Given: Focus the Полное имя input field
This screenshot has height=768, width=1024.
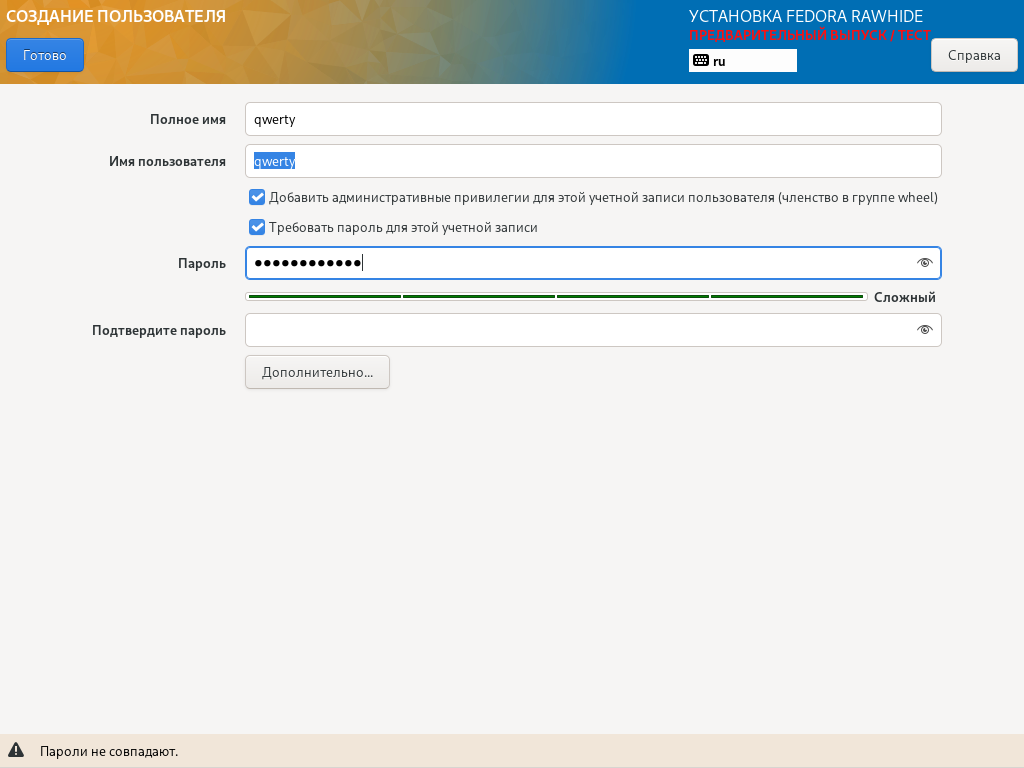Looking at the screenshot, I should (x=593, y=119).
